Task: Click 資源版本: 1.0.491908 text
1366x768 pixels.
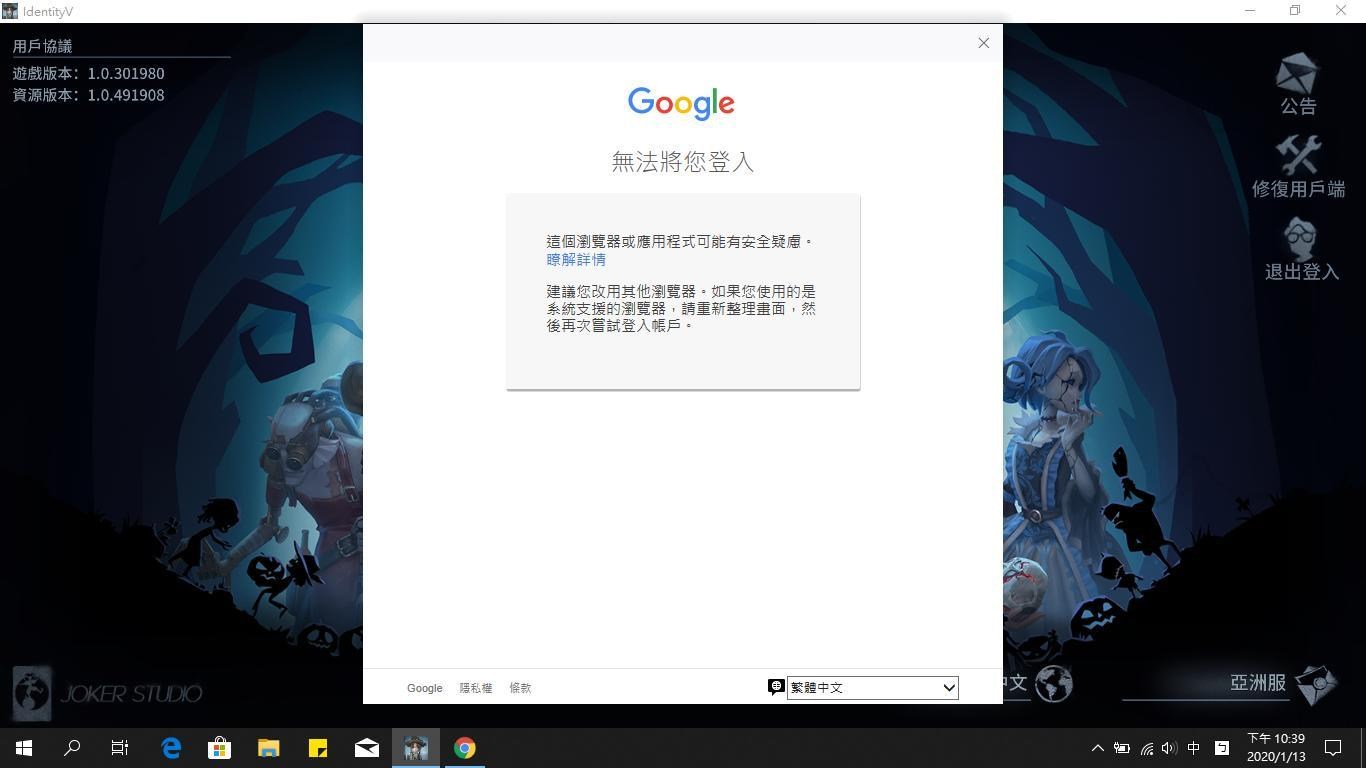Action: (x=88, y=95)
